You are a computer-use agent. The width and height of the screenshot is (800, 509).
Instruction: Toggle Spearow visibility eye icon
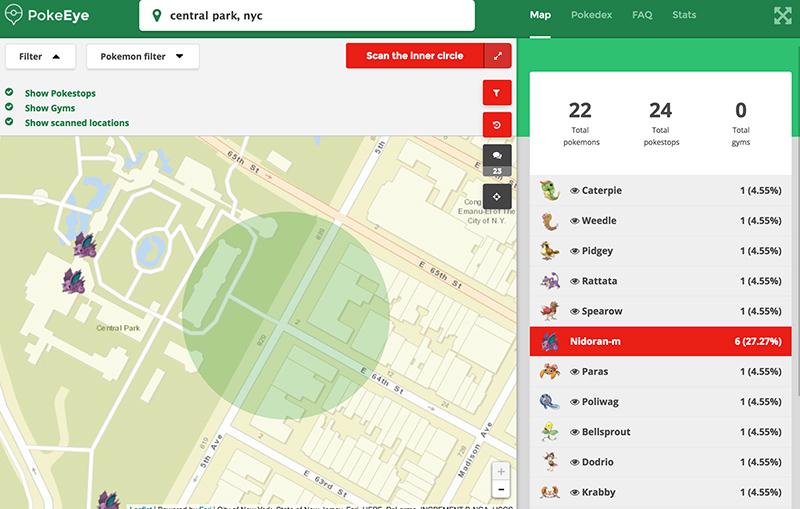(574, 311)
